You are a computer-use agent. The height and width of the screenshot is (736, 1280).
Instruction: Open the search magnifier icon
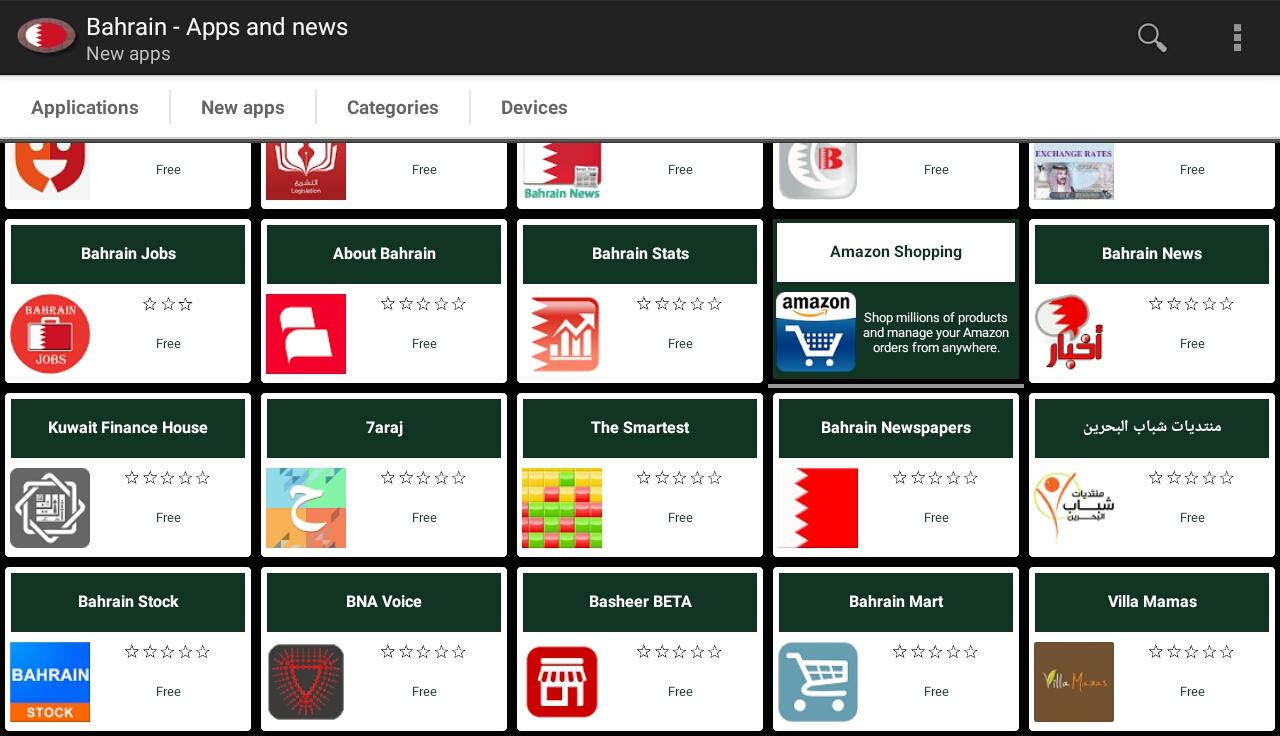point(1152,38)
